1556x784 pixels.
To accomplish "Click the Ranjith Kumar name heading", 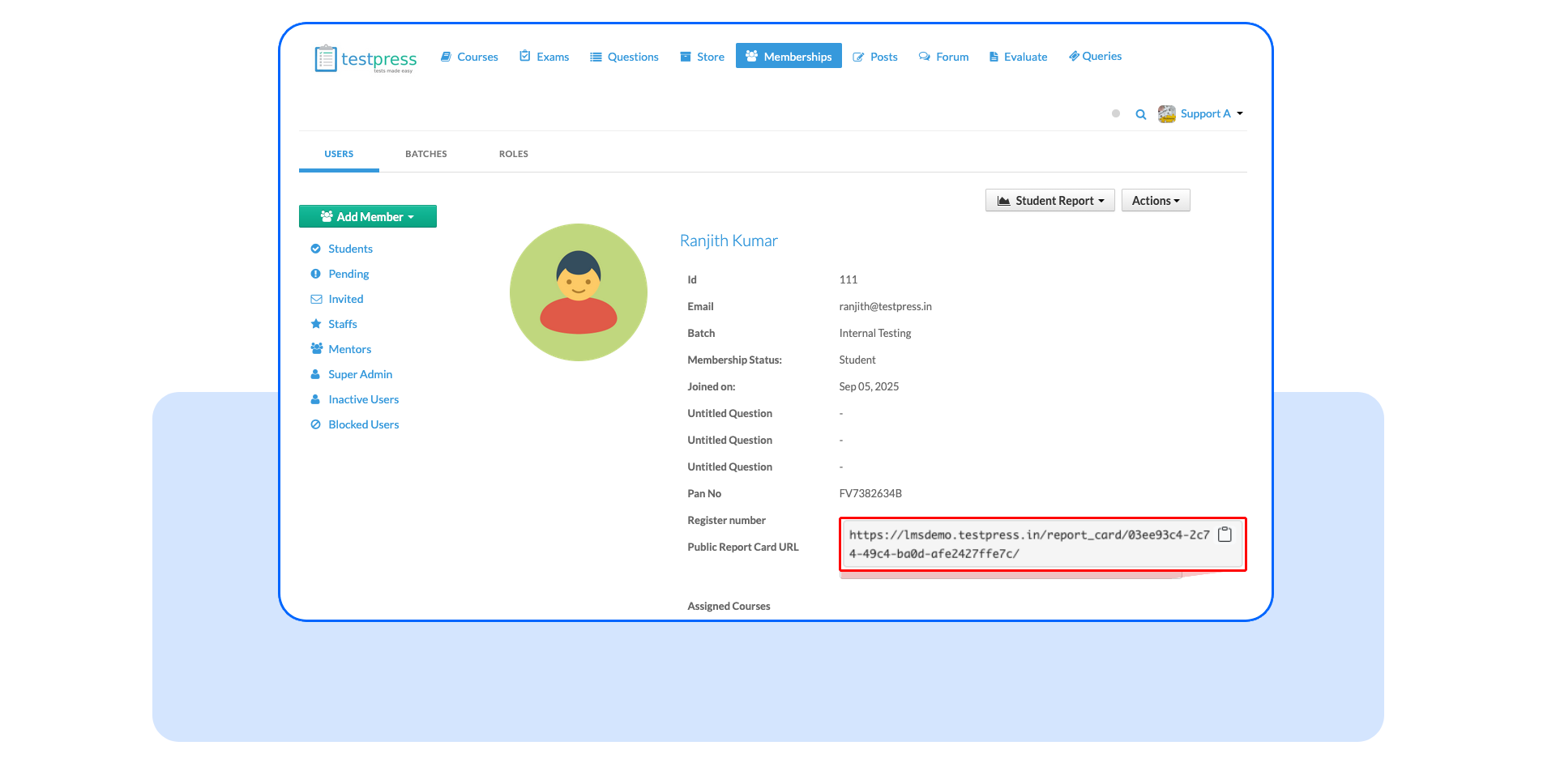I will pyautogui.click(x=729, y=241).
